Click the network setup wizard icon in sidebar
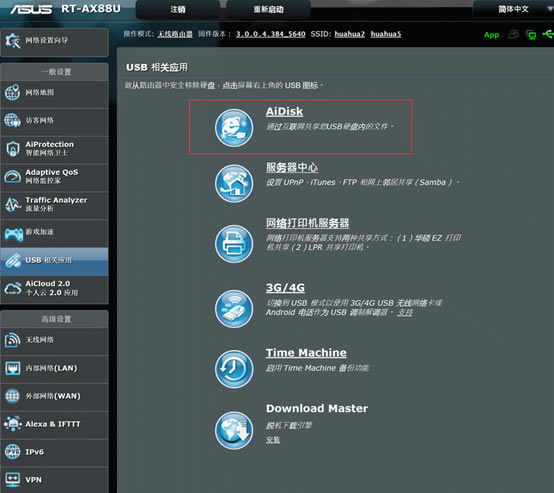This screenshot has height=493, width=554. tap(13, 41)
